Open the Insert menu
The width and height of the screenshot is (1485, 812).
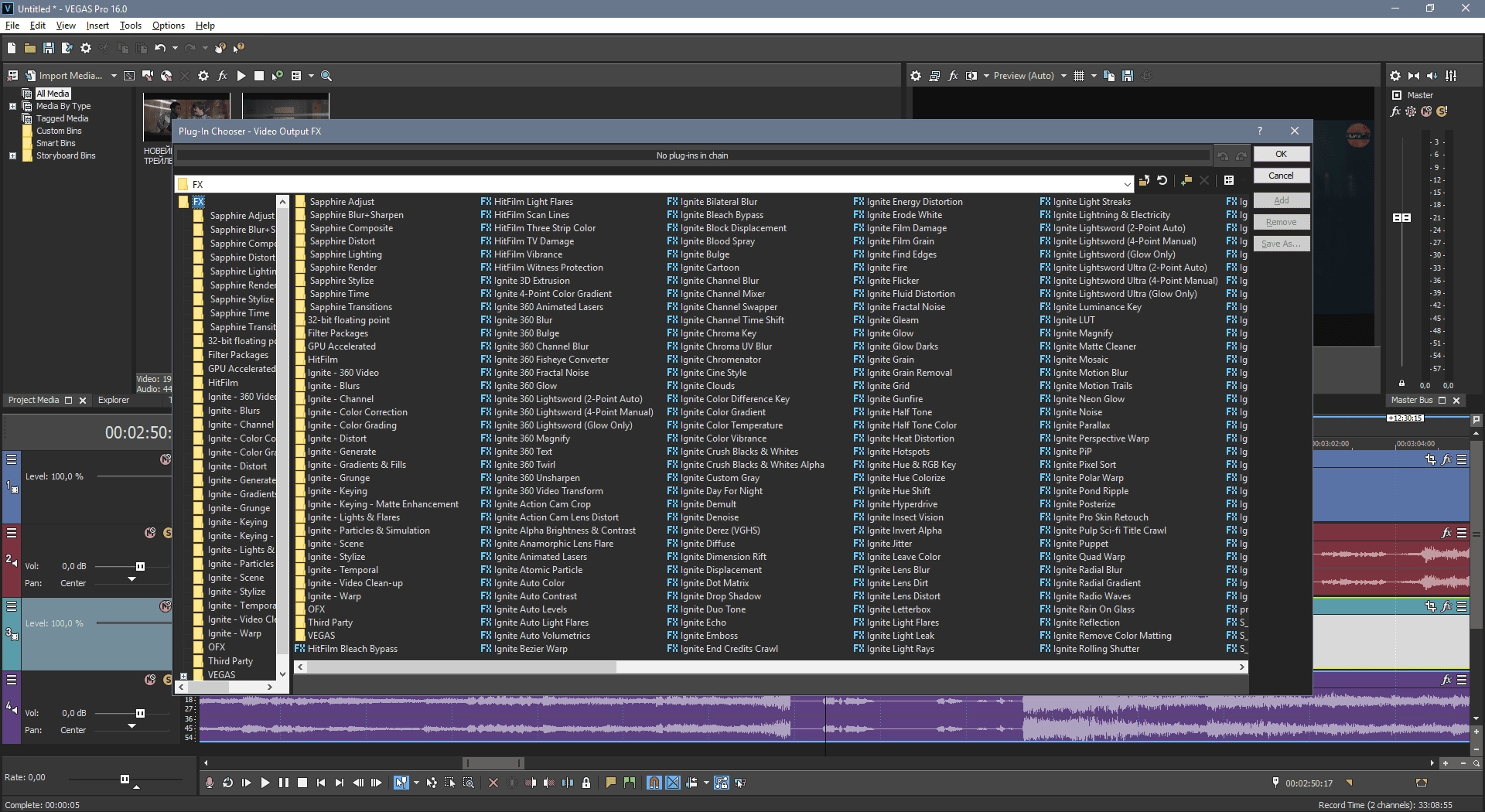click(97, 26)
